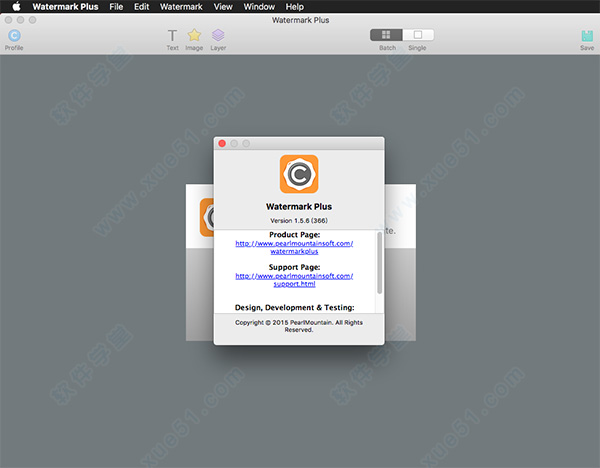Click the Copyright 2015 PearlMountain text

point(299,326)
